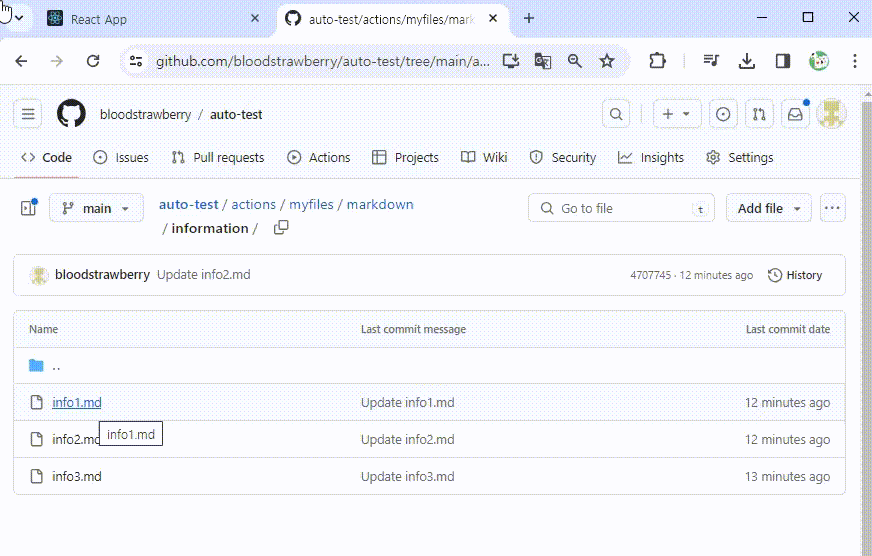Open the History commits link

(795, 275)
